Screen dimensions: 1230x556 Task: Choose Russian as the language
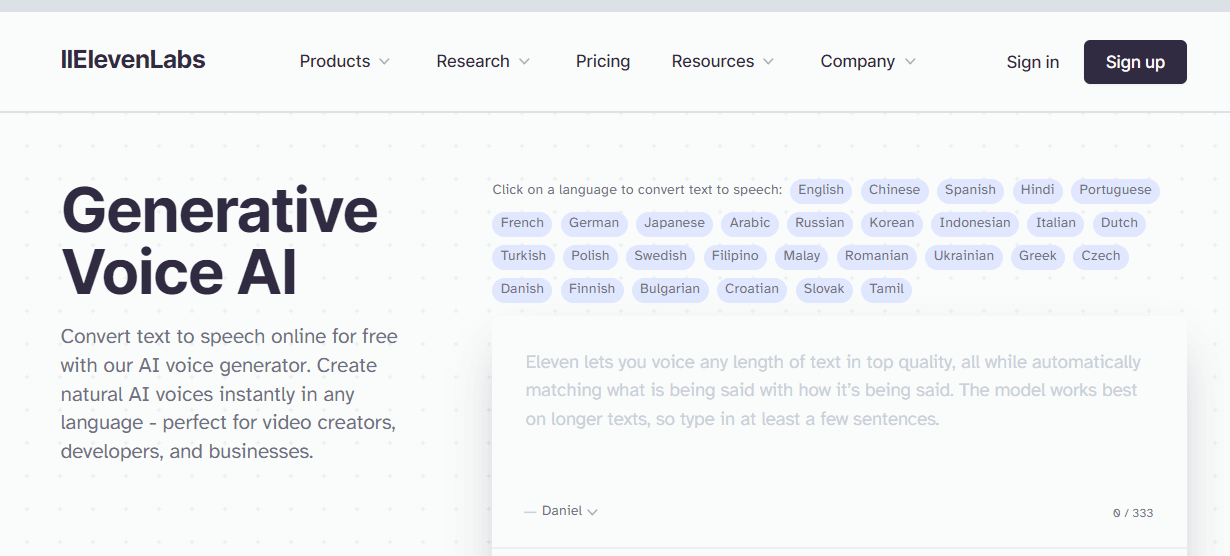(820, 223)
